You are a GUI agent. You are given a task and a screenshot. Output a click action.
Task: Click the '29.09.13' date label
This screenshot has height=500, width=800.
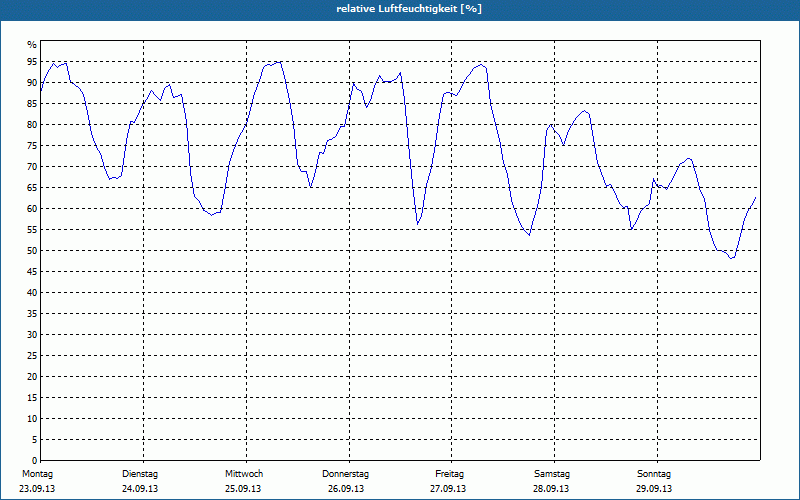pos(654,489)
